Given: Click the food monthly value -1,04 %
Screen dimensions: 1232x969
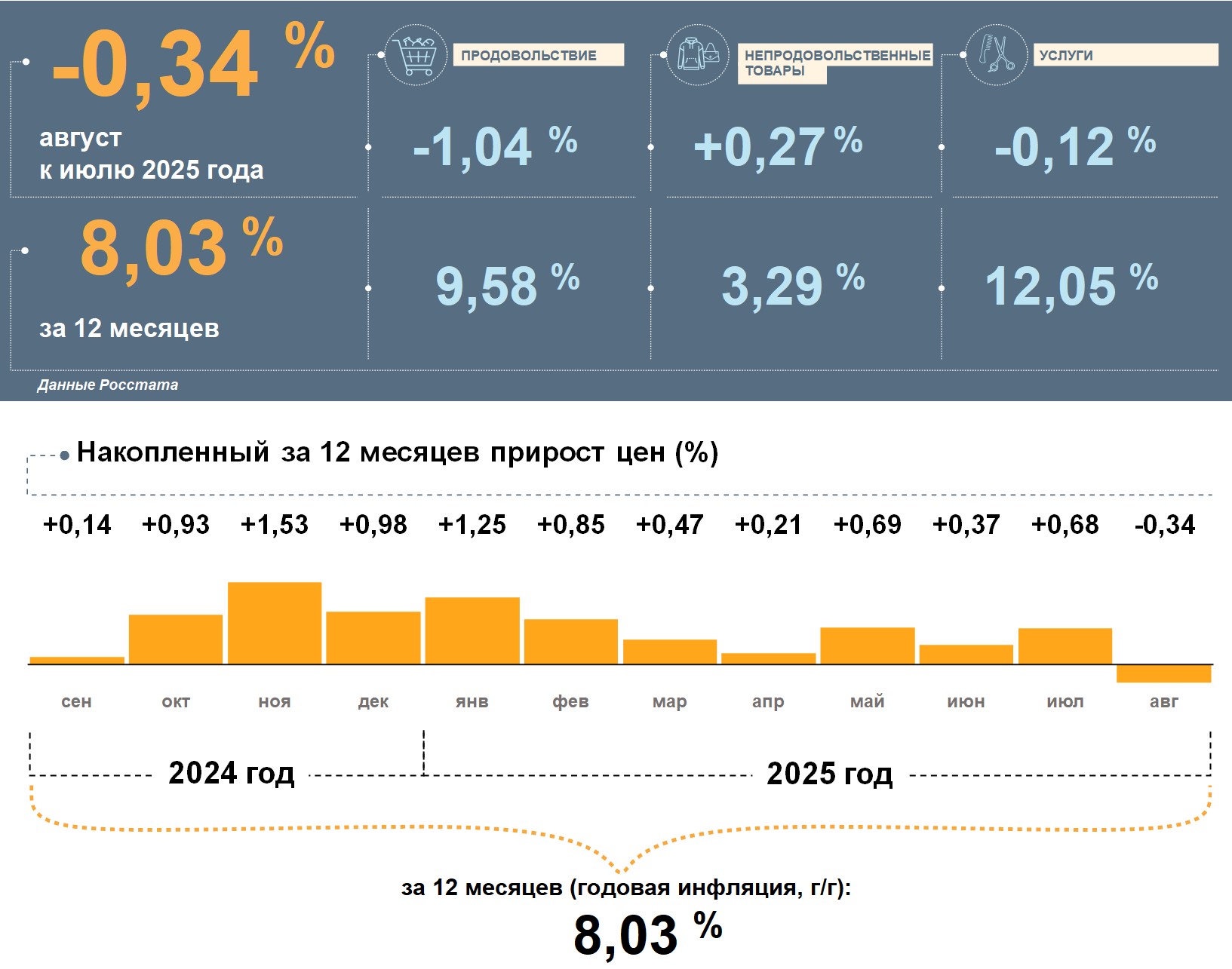Looking at the screenshot, I should coord(494,146).
